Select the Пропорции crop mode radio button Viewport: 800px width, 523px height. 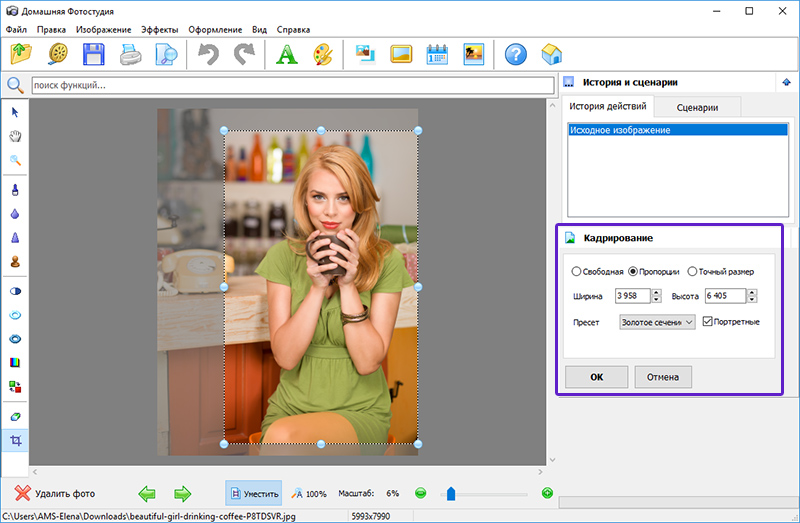tap(633, 271)
